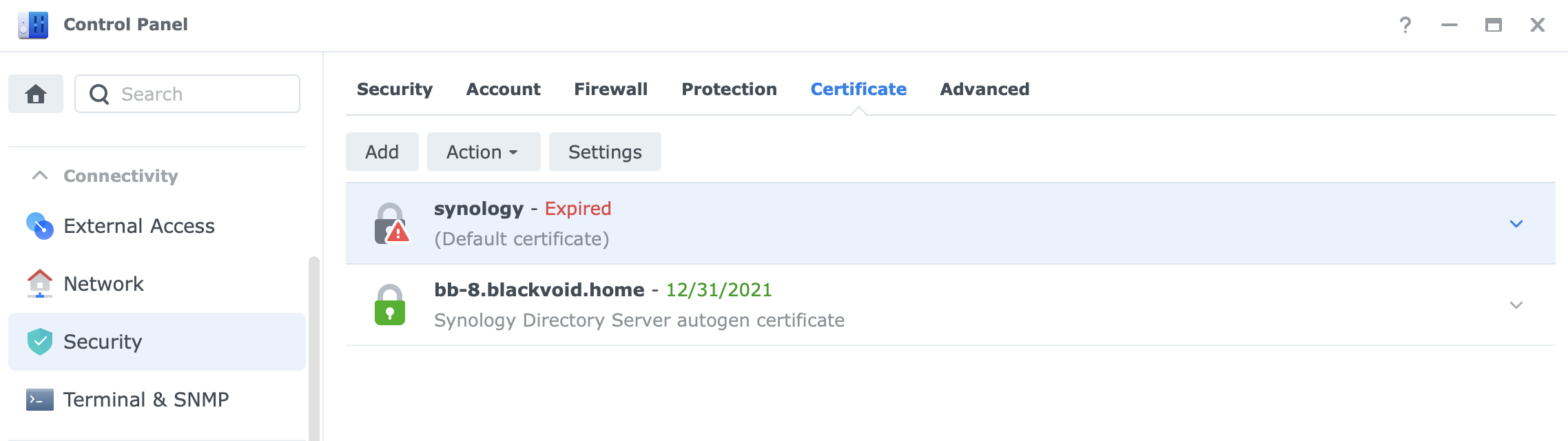Expand the bb-8.blackvoid.home certificate chevron
Viewport: 1568px width, 441px height.
pyautogui.click(x=1516, y=305)
